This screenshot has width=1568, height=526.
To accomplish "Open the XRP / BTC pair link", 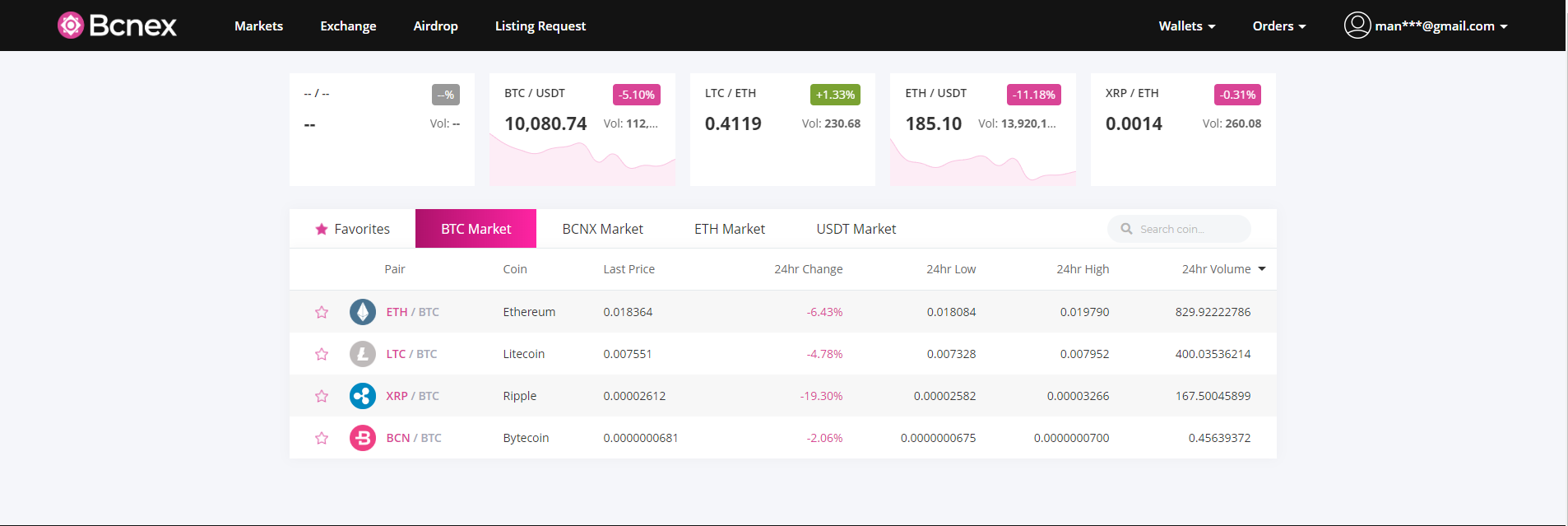I will pyautogui.click(x=412, y=396).
